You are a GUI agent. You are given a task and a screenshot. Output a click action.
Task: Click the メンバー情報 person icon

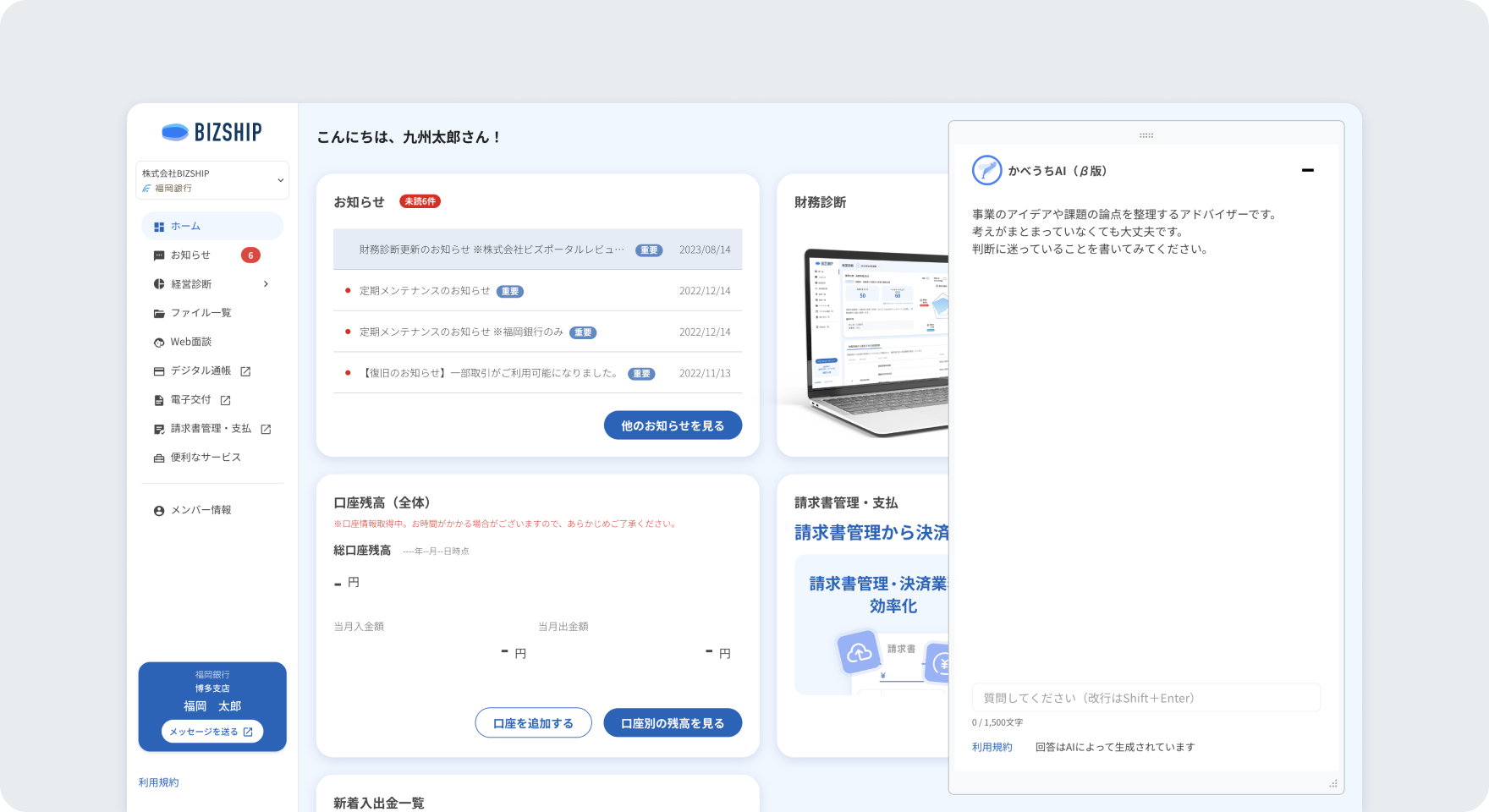point(159,511)
